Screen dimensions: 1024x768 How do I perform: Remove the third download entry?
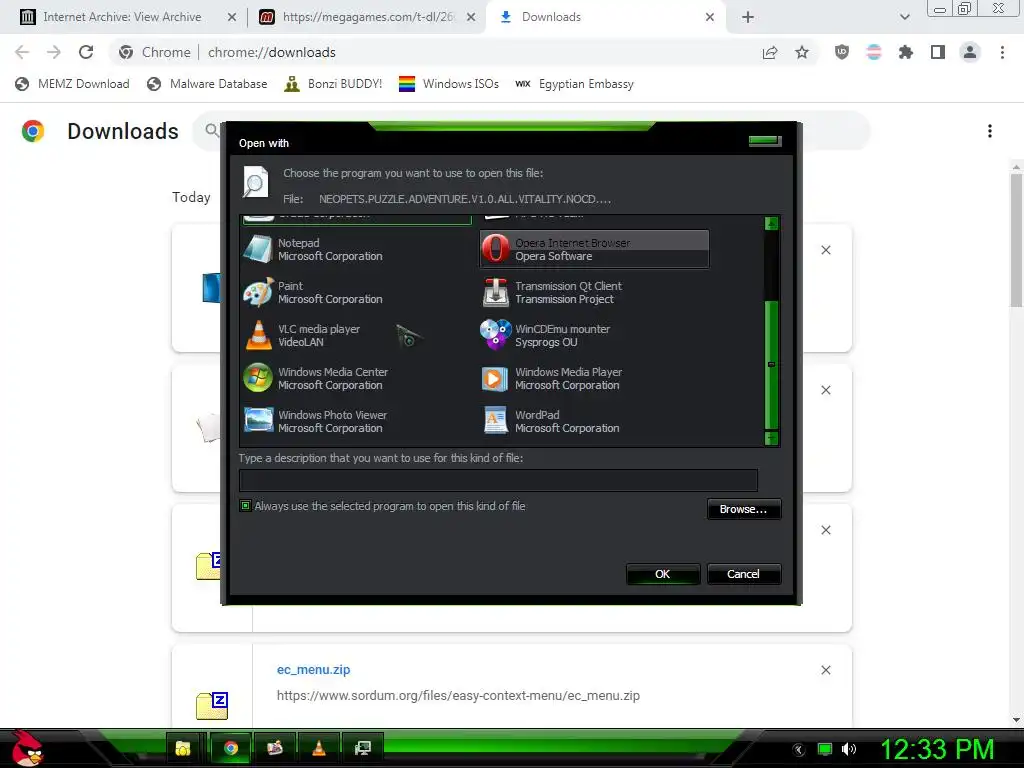pyautogui.click(x=826, y=530)
